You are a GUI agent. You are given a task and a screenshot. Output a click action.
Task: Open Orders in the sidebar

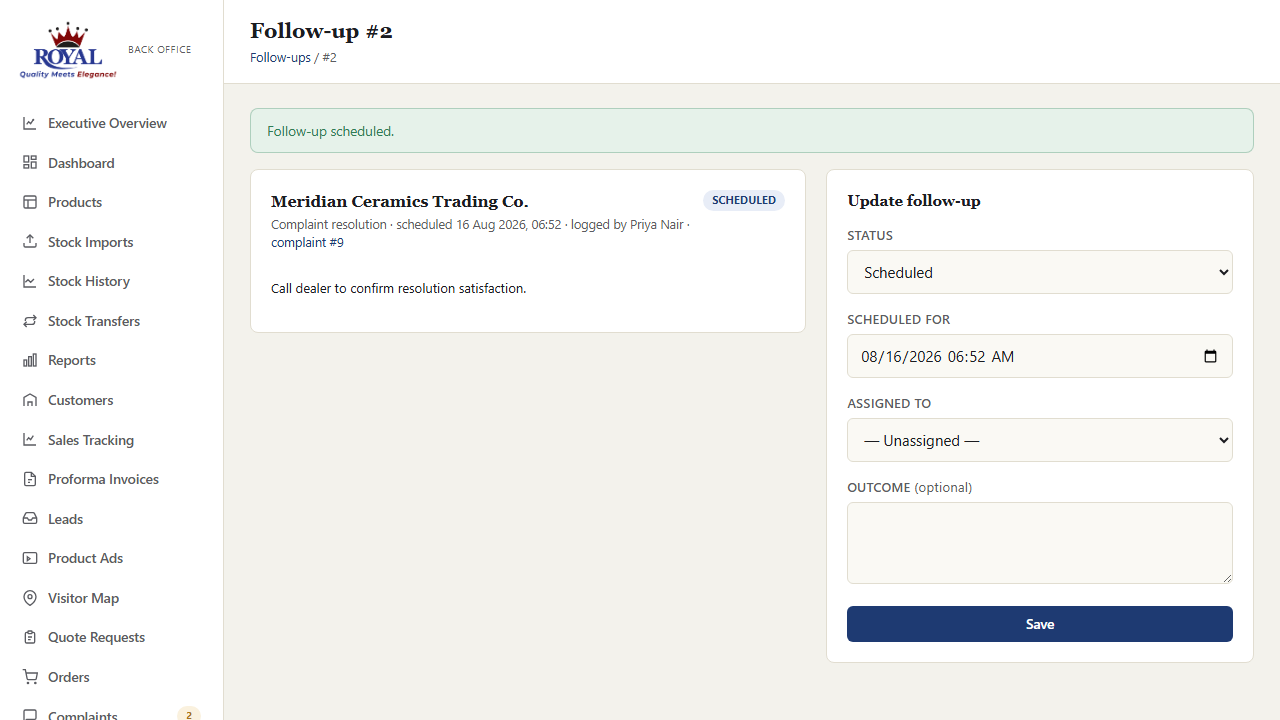click(111, 677)
